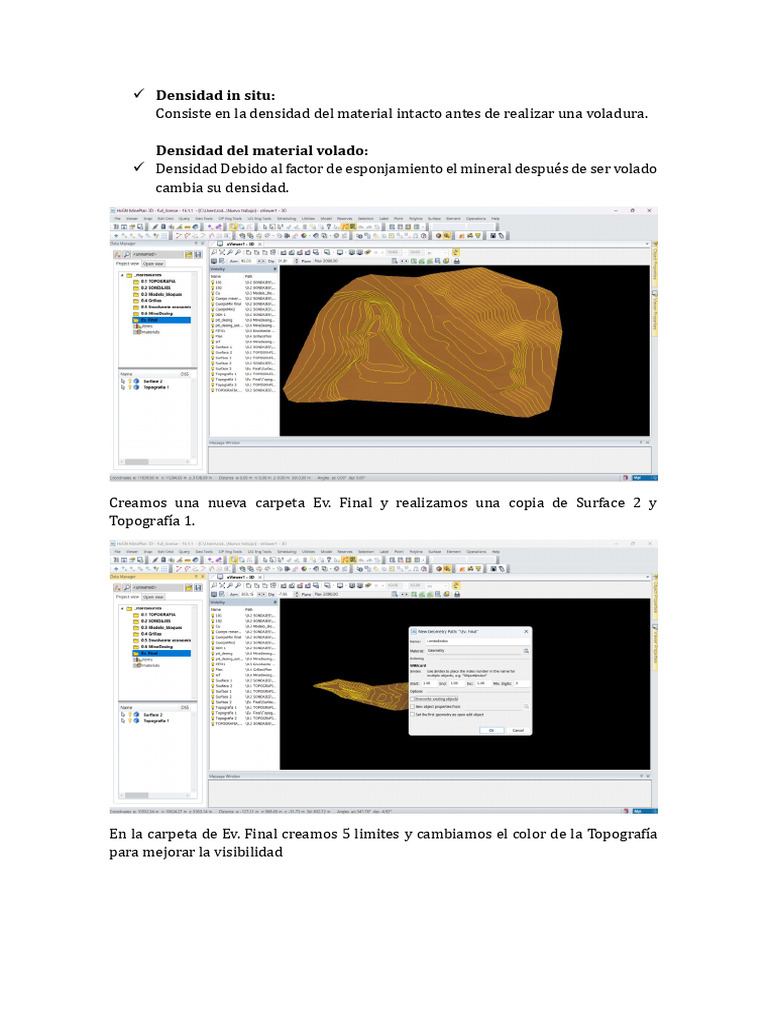
Task: Click the horizontal scrollbar in upper Data Manager
Action: click(153, 462)
